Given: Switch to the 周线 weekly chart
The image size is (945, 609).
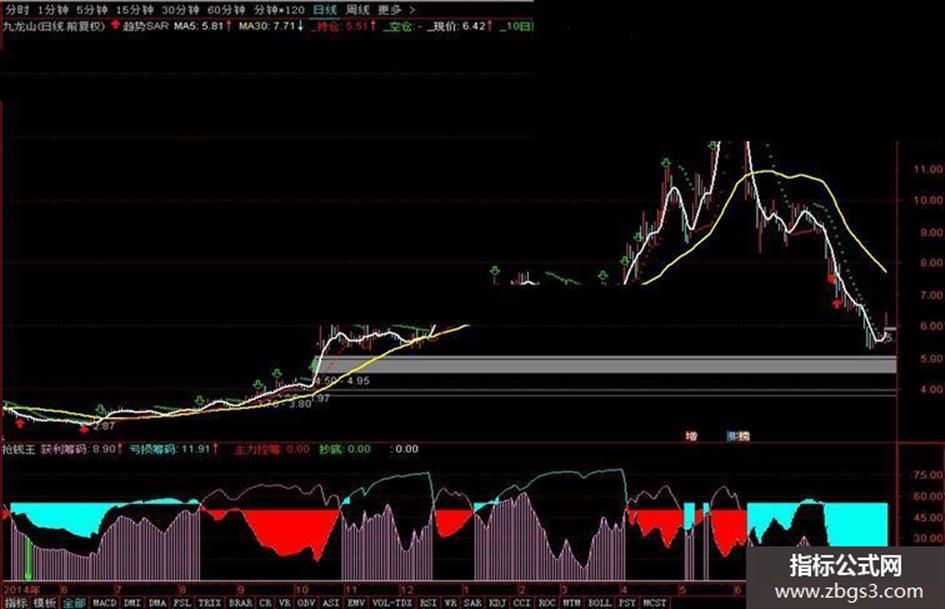Looking at the screenshot, I should click(x=357, y=10).
